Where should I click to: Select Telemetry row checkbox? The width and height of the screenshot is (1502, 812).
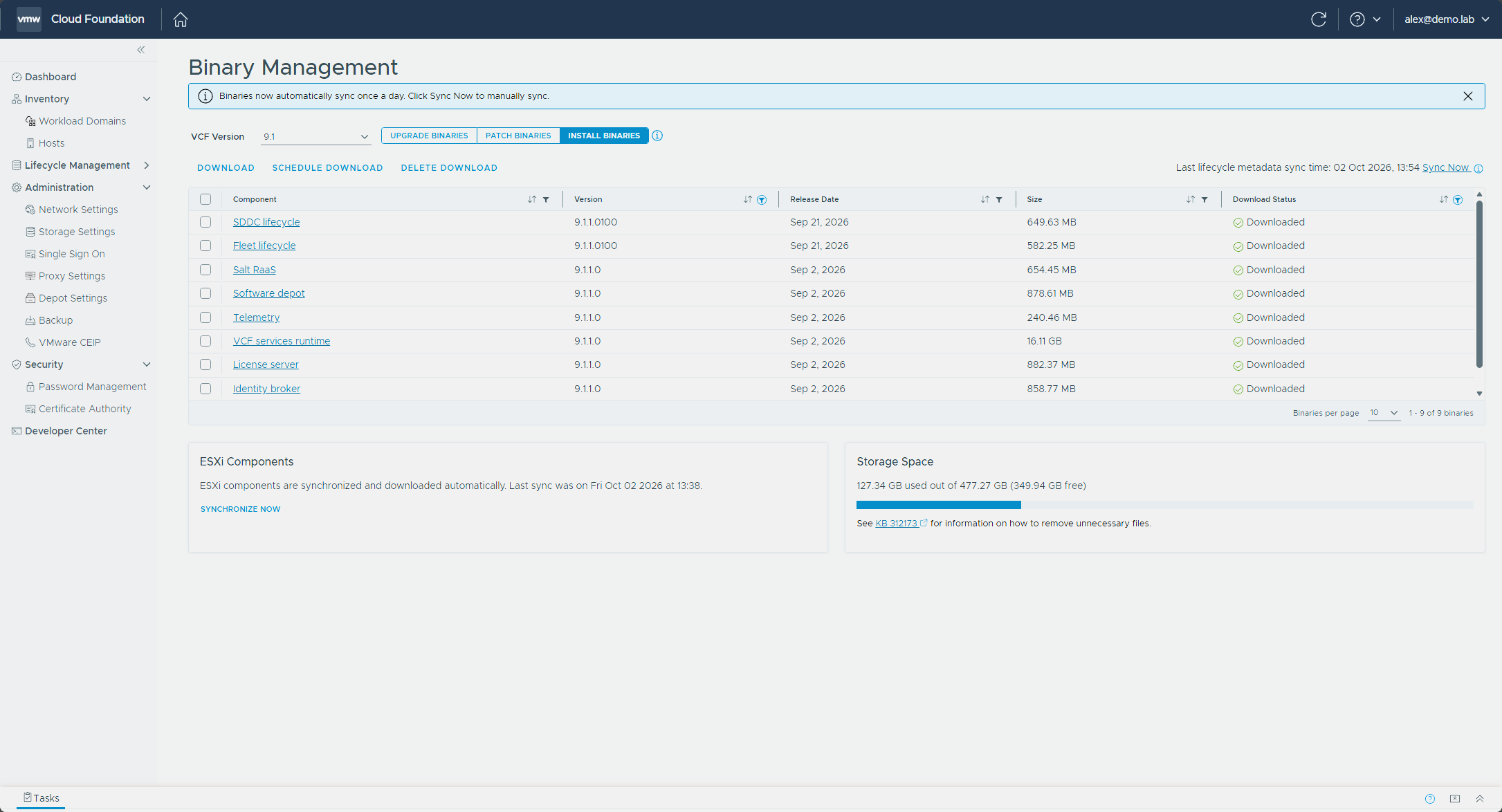[x=205, y=317]
